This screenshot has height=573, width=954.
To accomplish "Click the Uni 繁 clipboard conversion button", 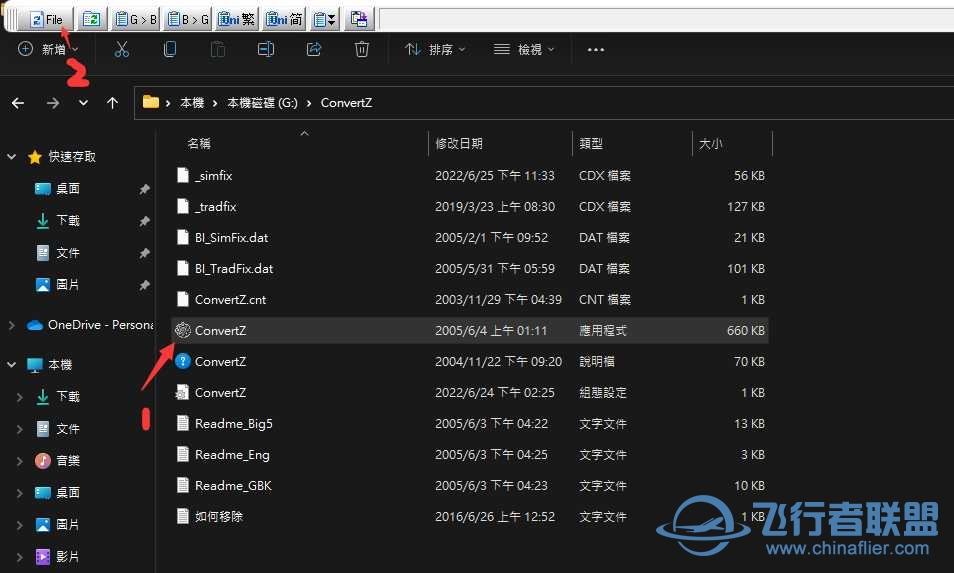I will 237,19.
